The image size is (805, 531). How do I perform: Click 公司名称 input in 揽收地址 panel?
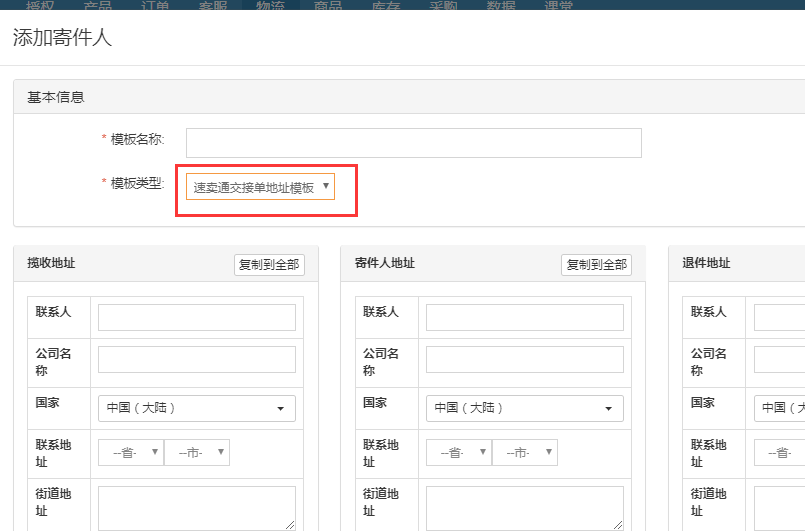click(x=197, y=359)
